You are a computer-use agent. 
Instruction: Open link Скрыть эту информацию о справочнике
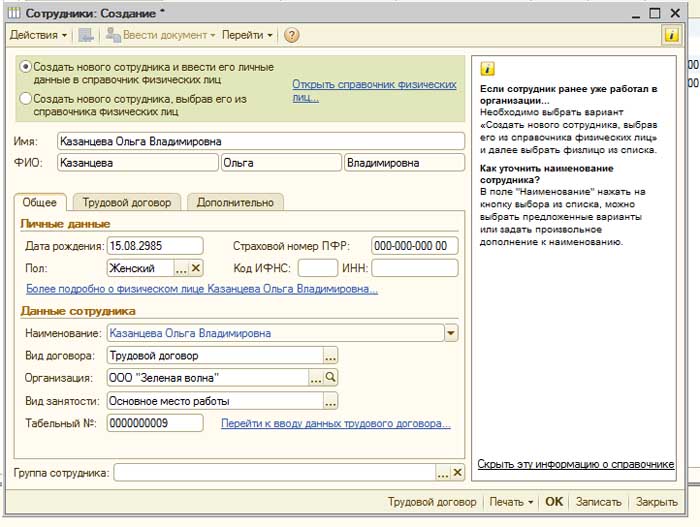pos(575,465)
